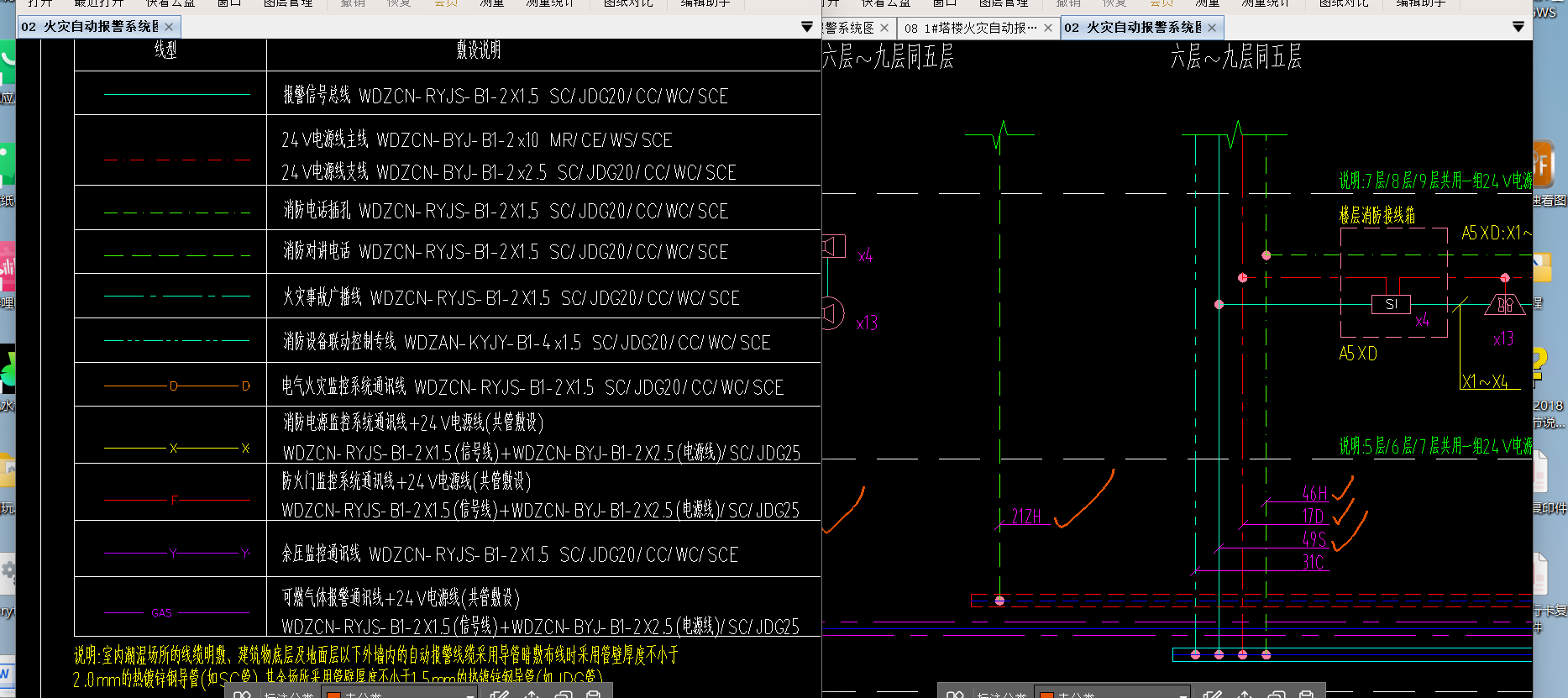
Task: Click the magenta 212H label
Action: [x=1026, y=517]
